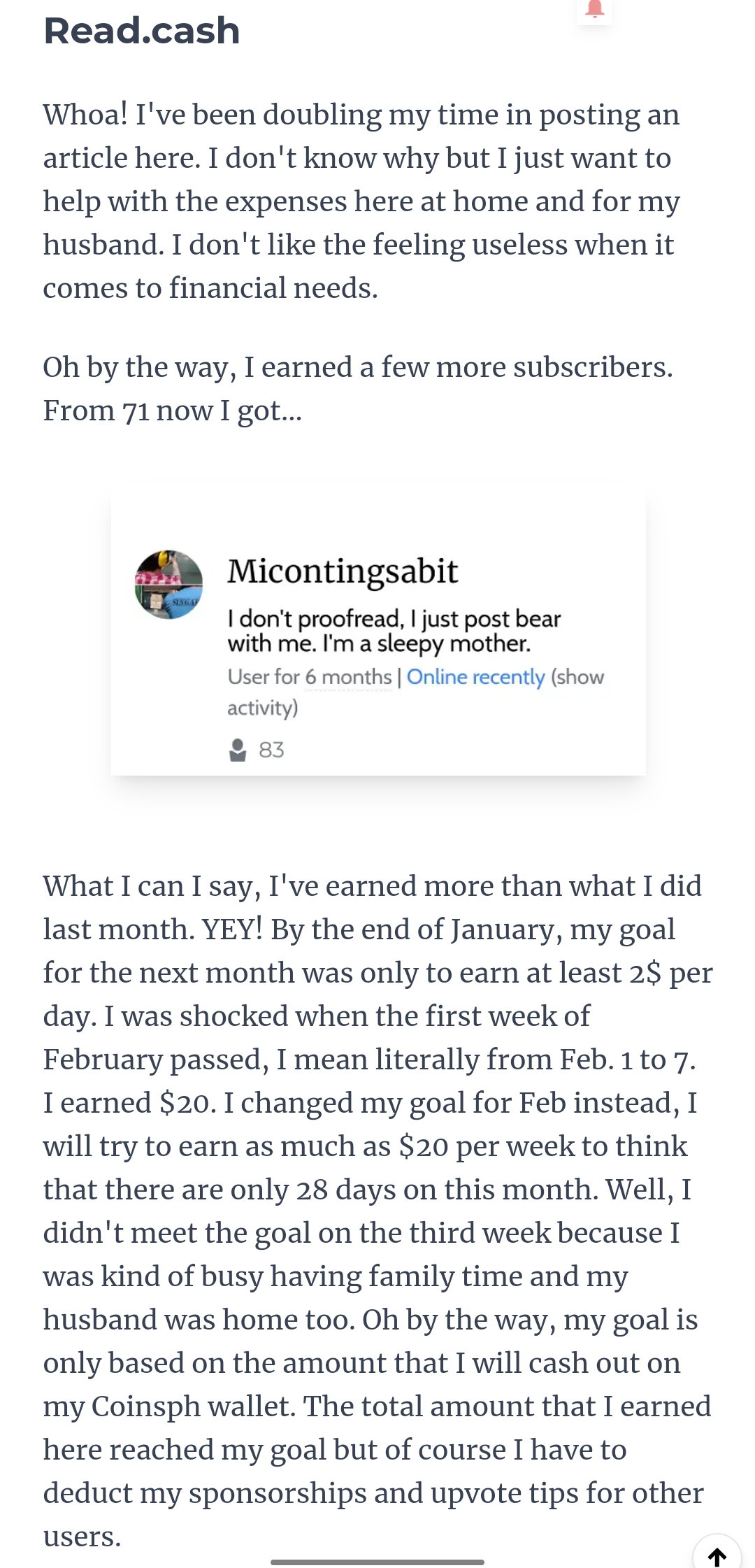Go to the Read.cash heading

pyautogui.click(x=142, y=31)
